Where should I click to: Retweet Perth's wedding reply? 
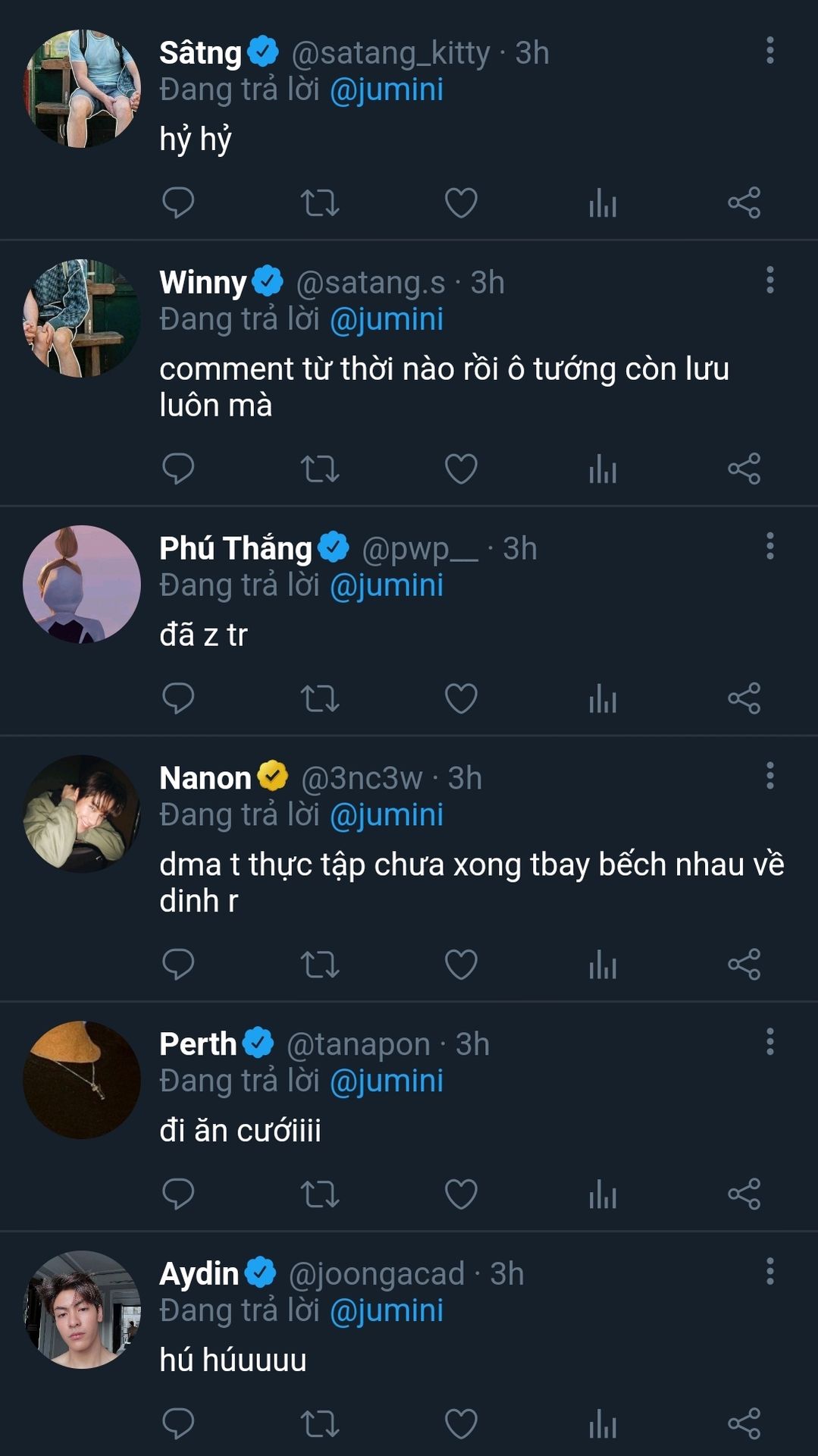pos(319,1194)
